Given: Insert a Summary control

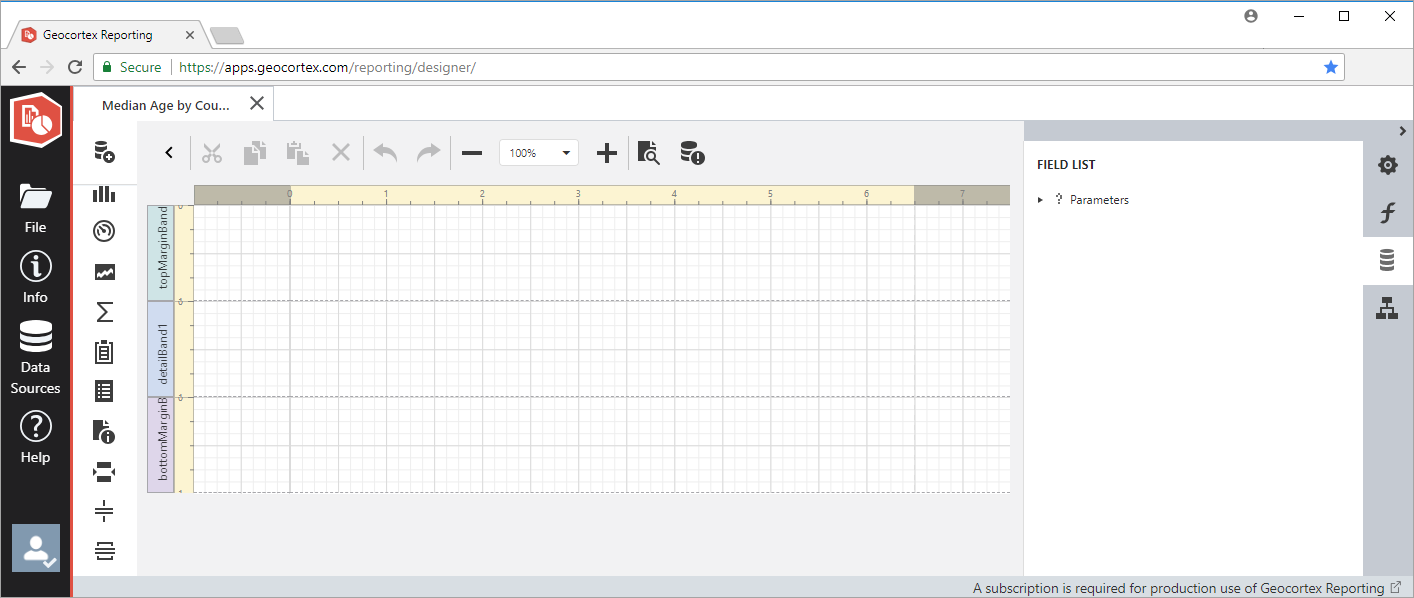Looking at the screenshot, I should pos(104,311).
